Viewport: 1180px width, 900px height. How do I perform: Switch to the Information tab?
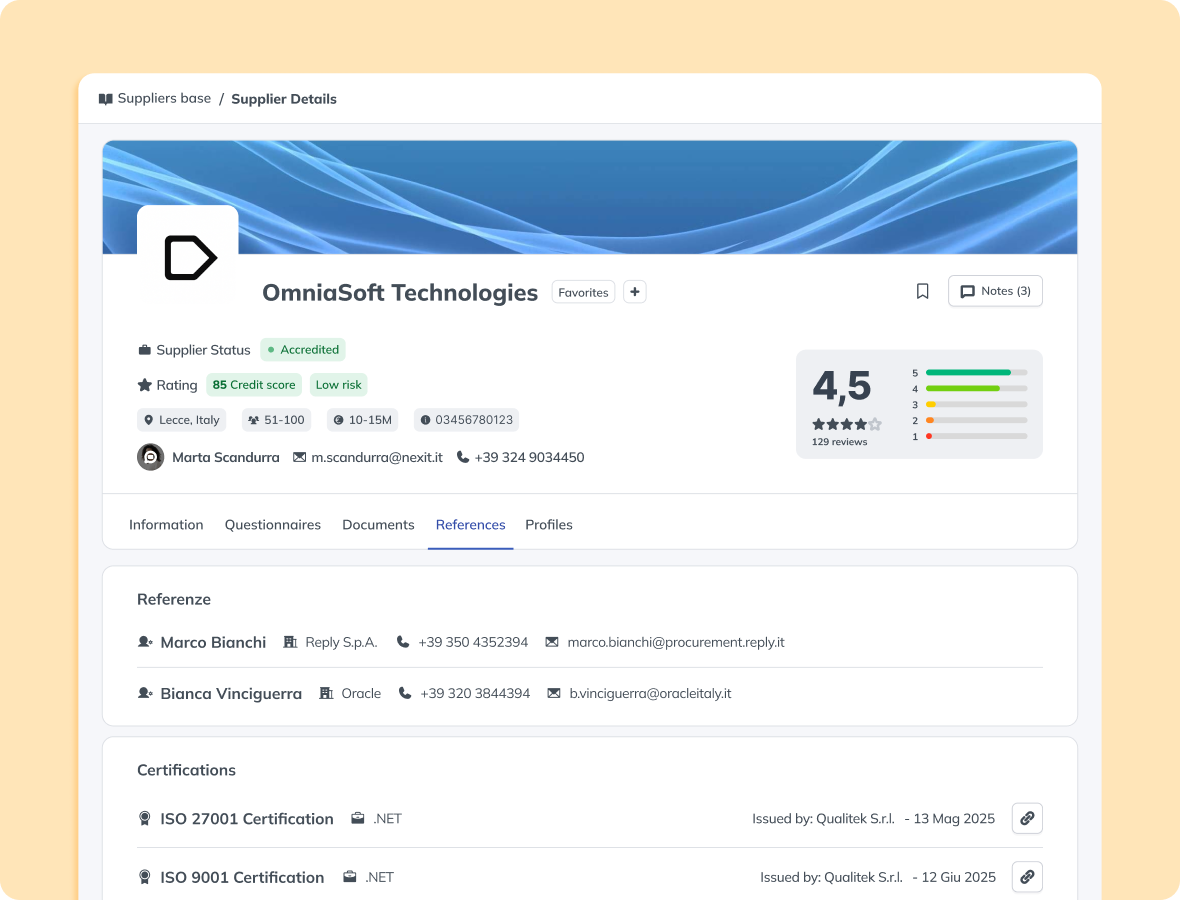[166, 524]
